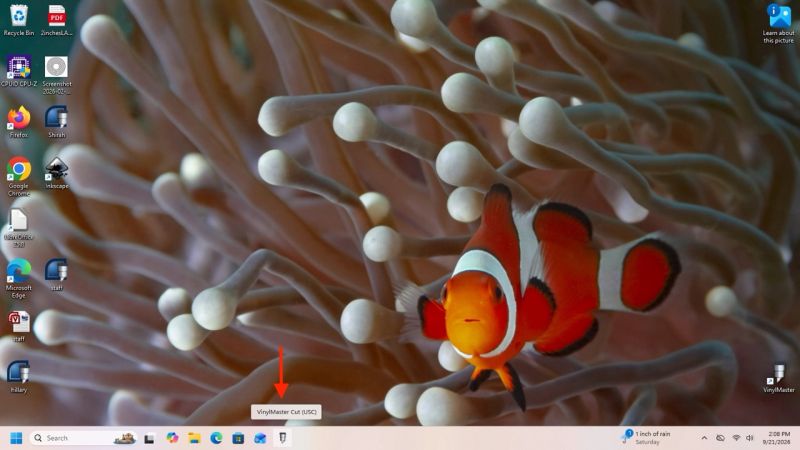Image resolution: width=800 pixels, height=450 pixels.
Task: Open Outlook mail from the taskbar
Action: click(260, 438)
